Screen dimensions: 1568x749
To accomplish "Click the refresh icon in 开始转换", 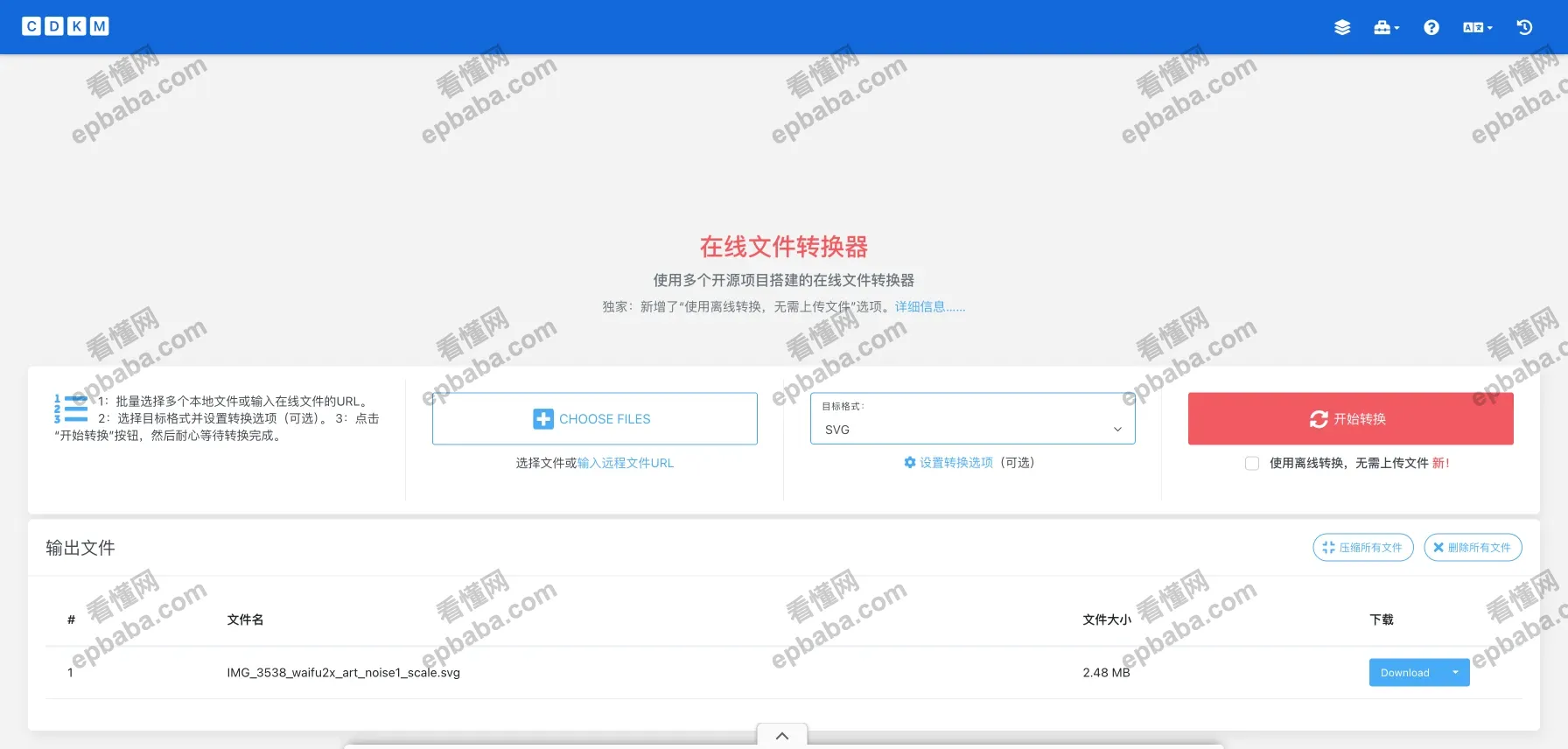I will tap(1319, 419).
